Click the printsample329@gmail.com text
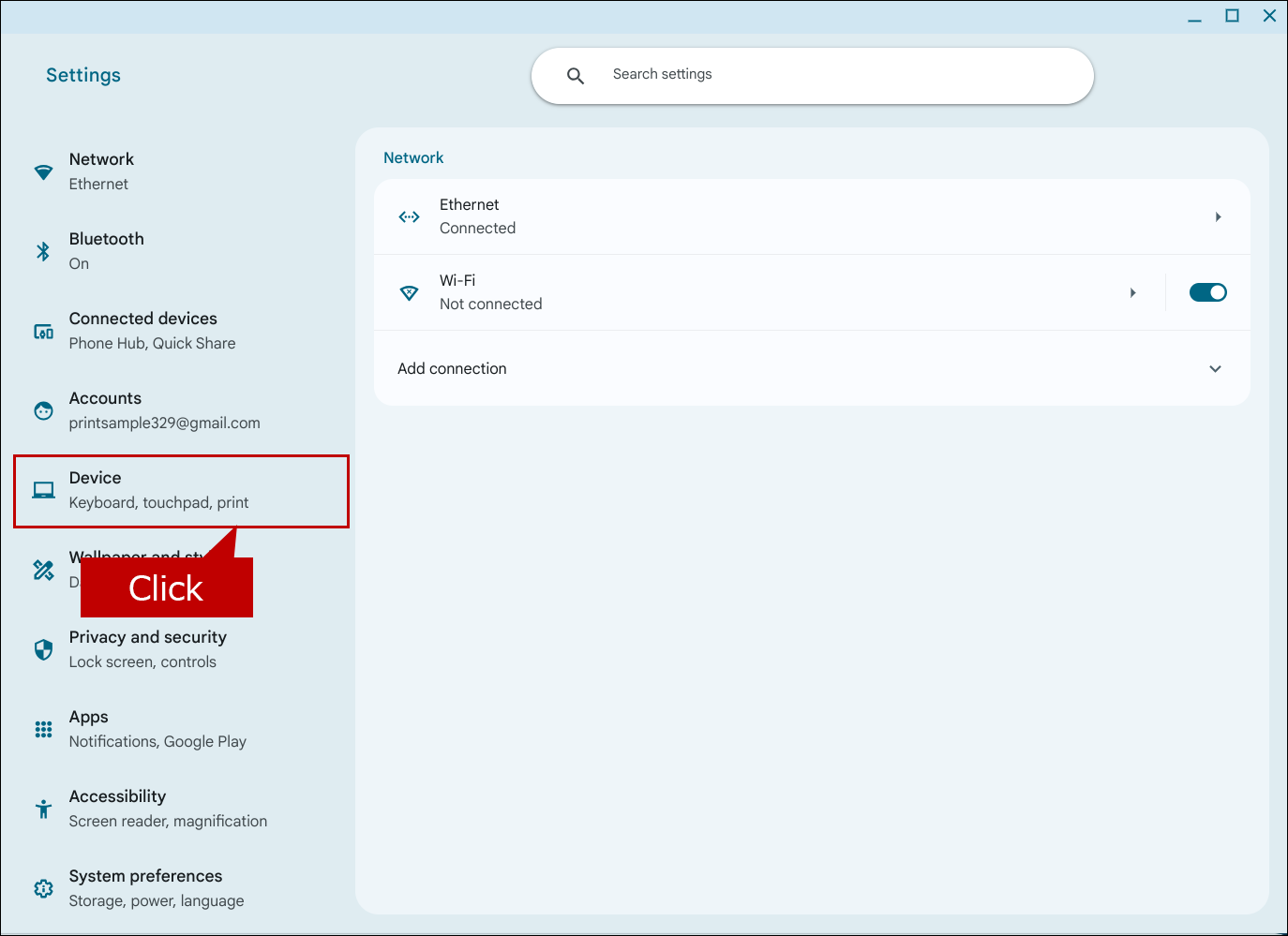Viewport: 1288px width, 936px height. 165,423
